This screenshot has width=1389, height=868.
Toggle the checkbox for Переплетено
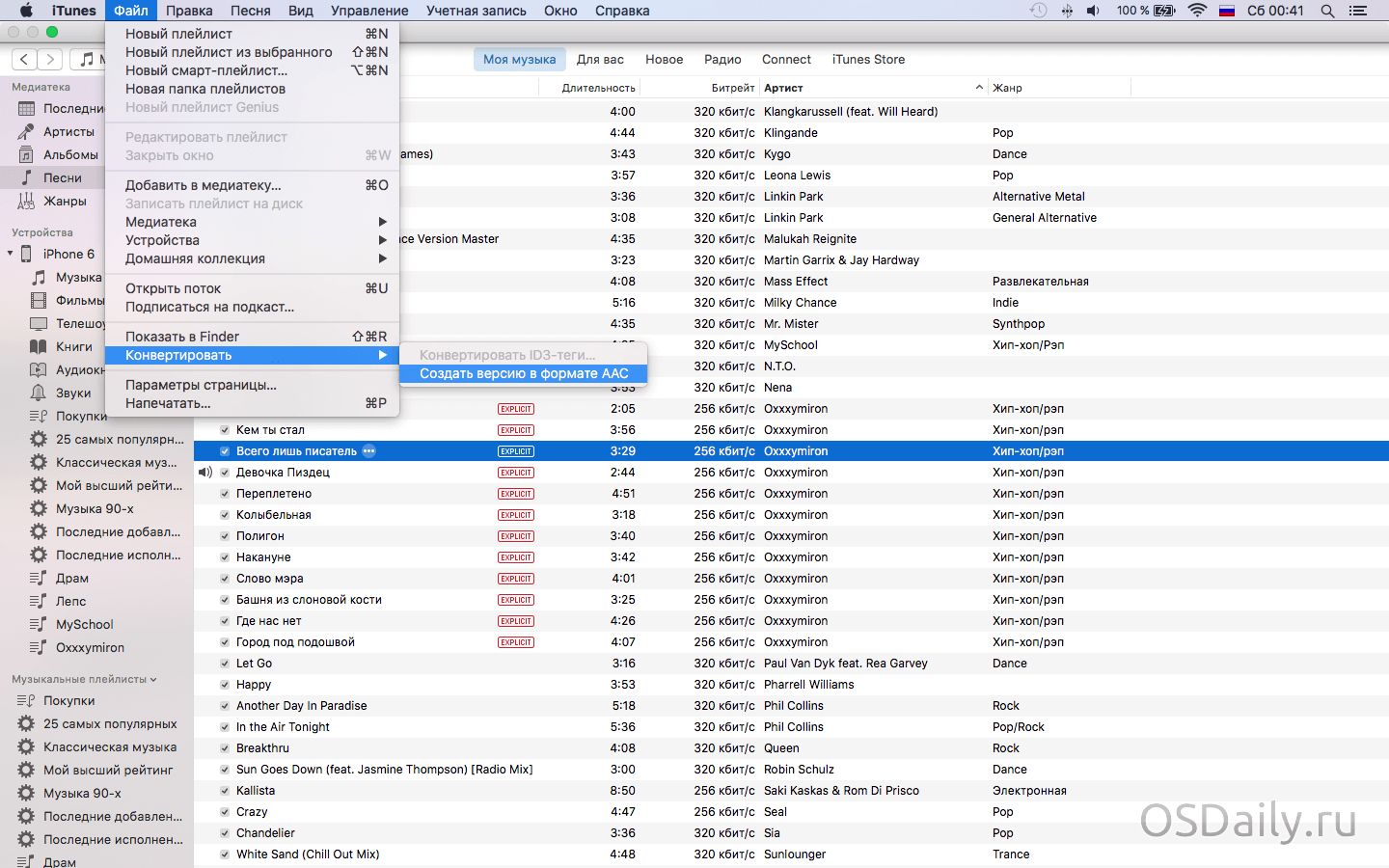(225, 494)
